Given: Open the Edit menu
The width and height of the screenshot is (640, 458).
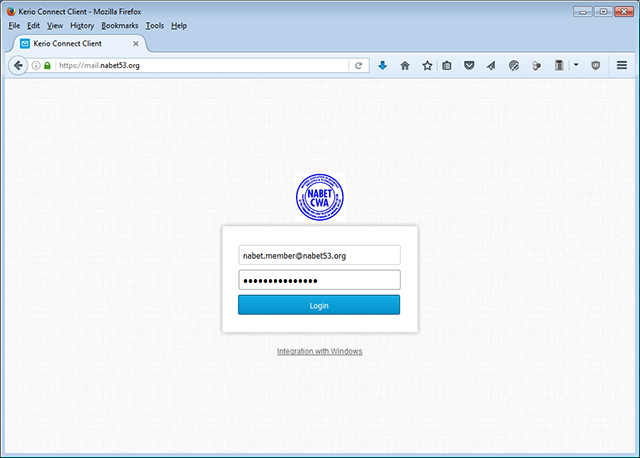Looking at the screenshot, I should 33,26.
